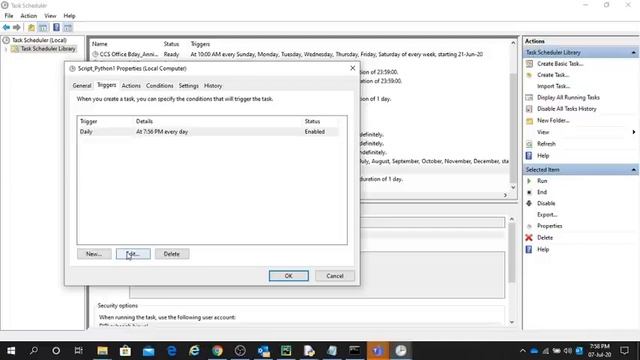Click the Create Basic Task icon

click(x=529, y=64)
